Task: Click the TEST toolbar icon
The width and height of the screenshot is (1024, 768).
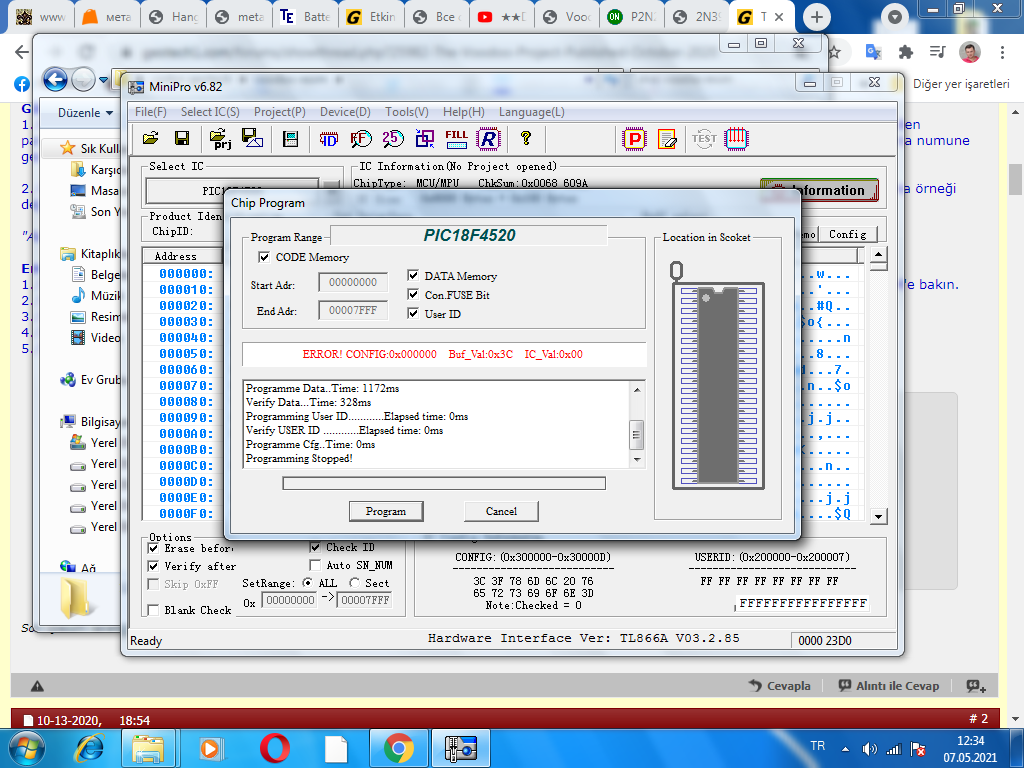Action: (x=704, y=138)
